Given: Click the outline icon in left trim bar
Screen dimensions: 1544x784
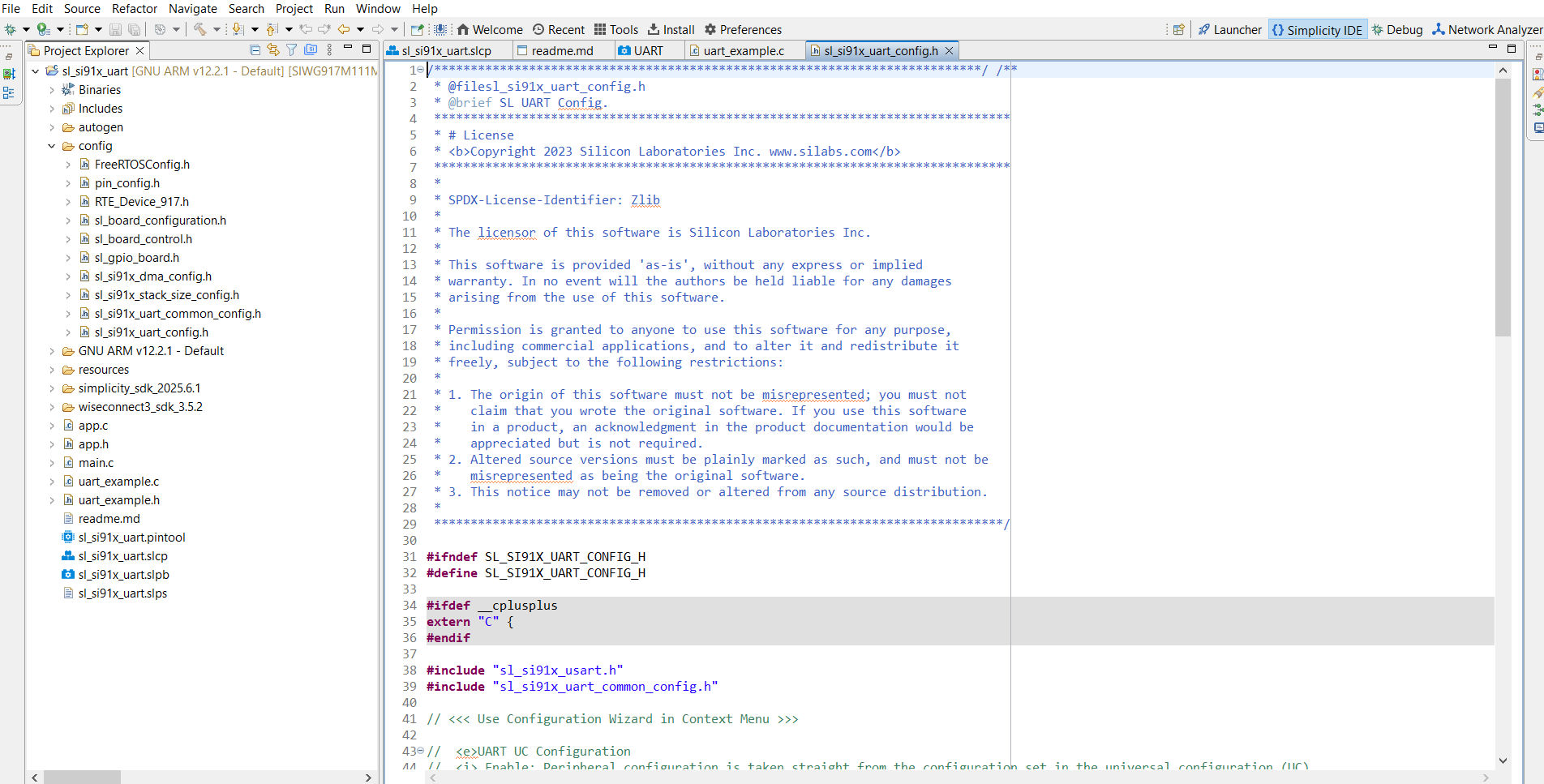Looking at the screenshot, I should tap(9, 93).
